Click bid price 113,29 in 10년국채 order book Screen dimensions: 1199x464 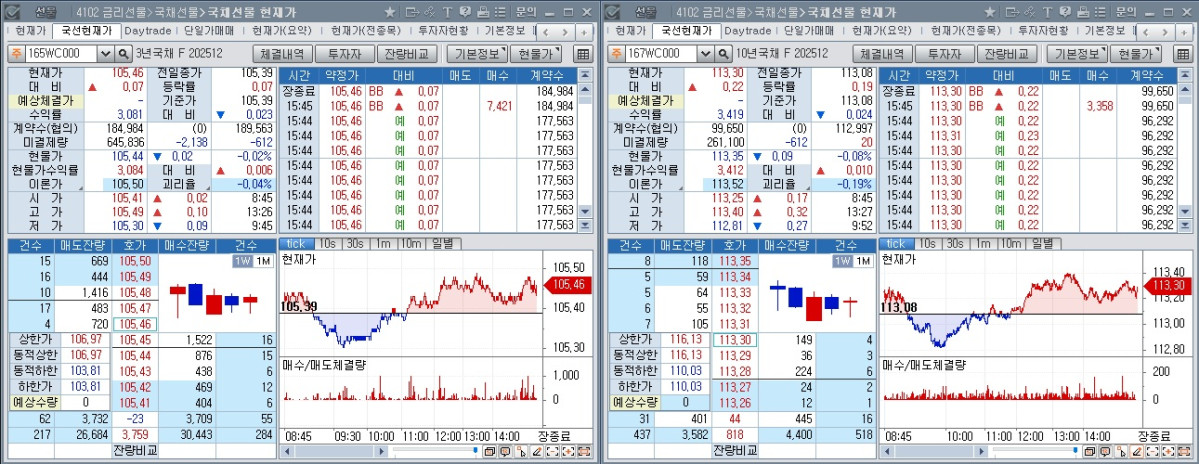pos(734,355)
